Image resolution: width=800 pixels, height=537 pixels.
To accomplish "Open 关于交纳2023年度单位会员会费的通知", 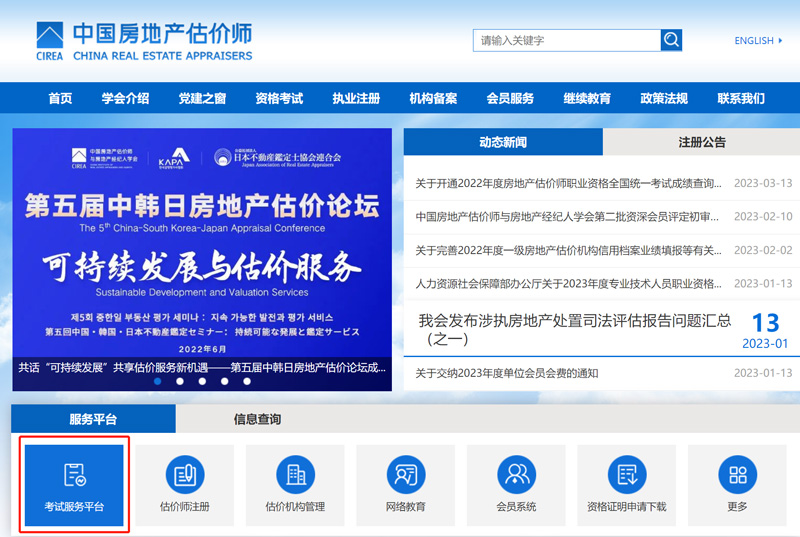I will pos(507,373).
